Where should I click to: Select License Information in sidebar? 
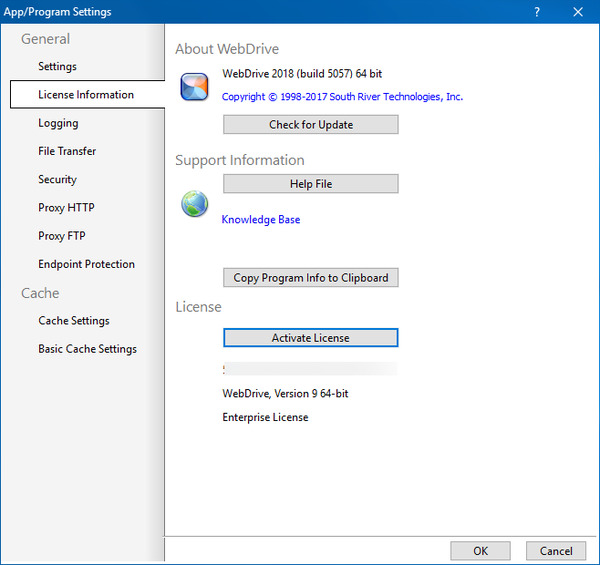tap(86, 95)
